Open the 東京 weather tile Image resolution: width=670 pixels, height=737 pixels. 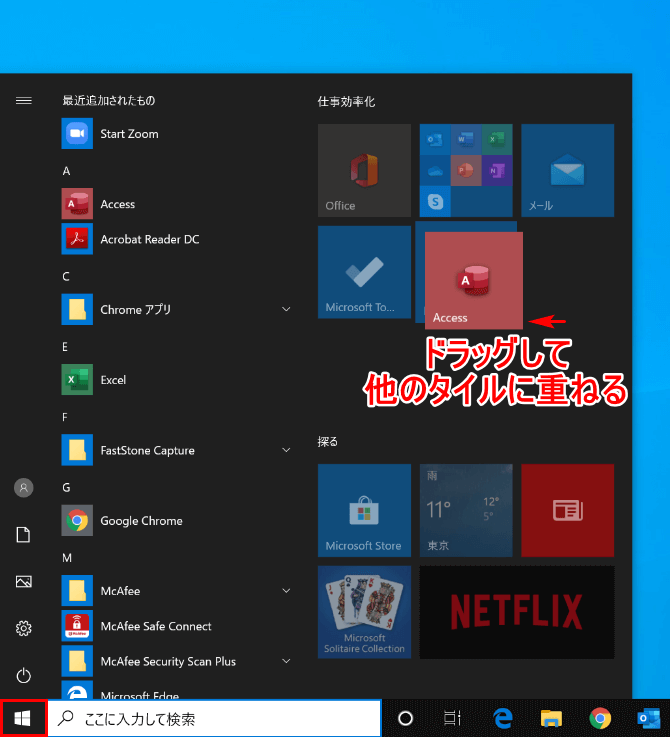[x=466, y=510]
